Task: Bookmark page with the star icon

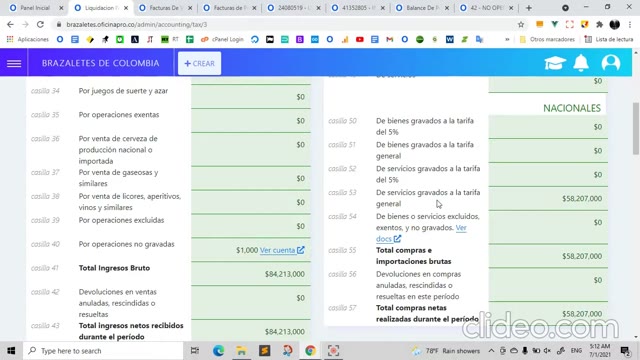Action: point(521,24)
